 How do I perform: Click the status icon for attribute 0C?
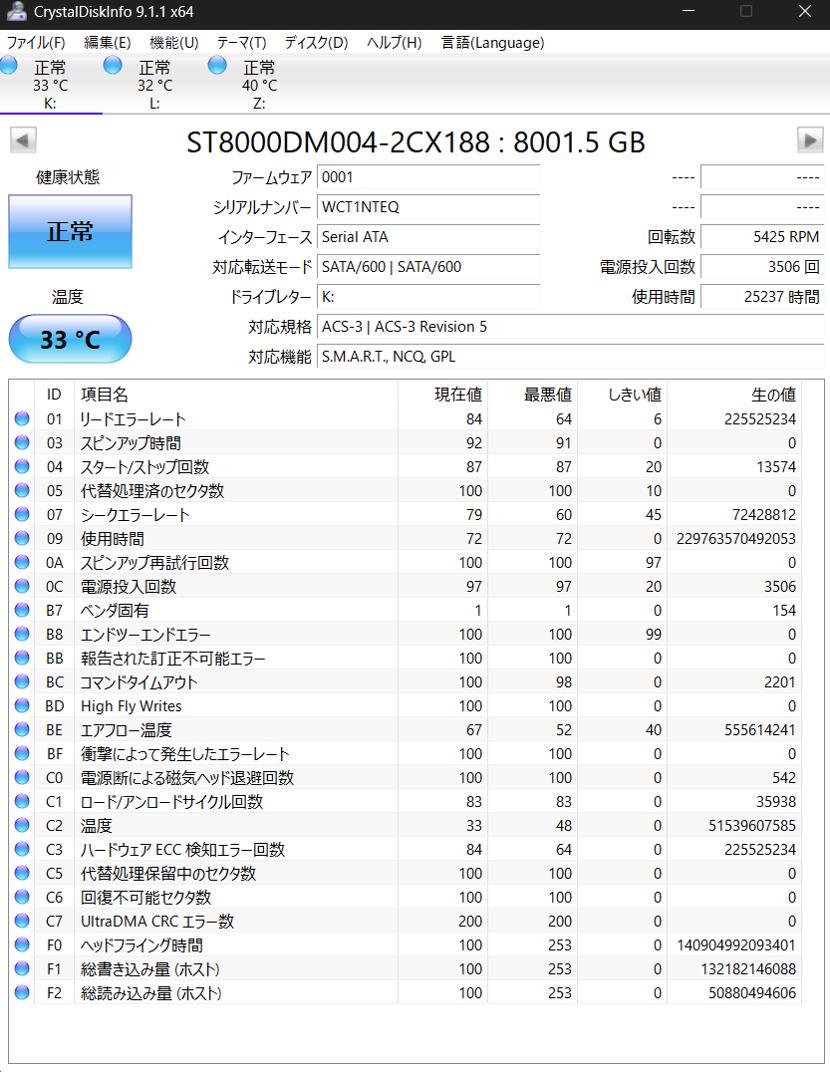click(x=22, y=586)
